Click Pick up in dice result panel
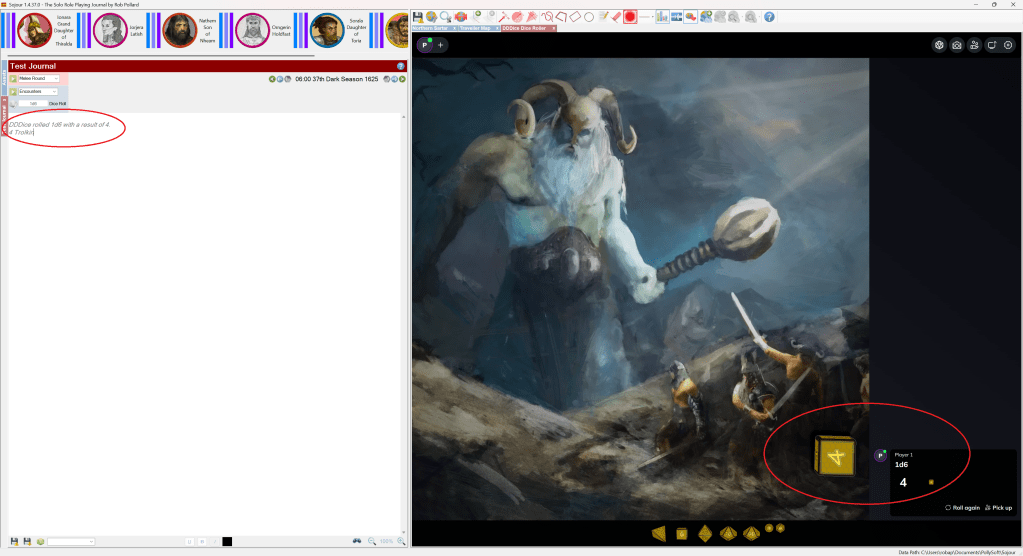1023x556 pixels. coord(998,507)
